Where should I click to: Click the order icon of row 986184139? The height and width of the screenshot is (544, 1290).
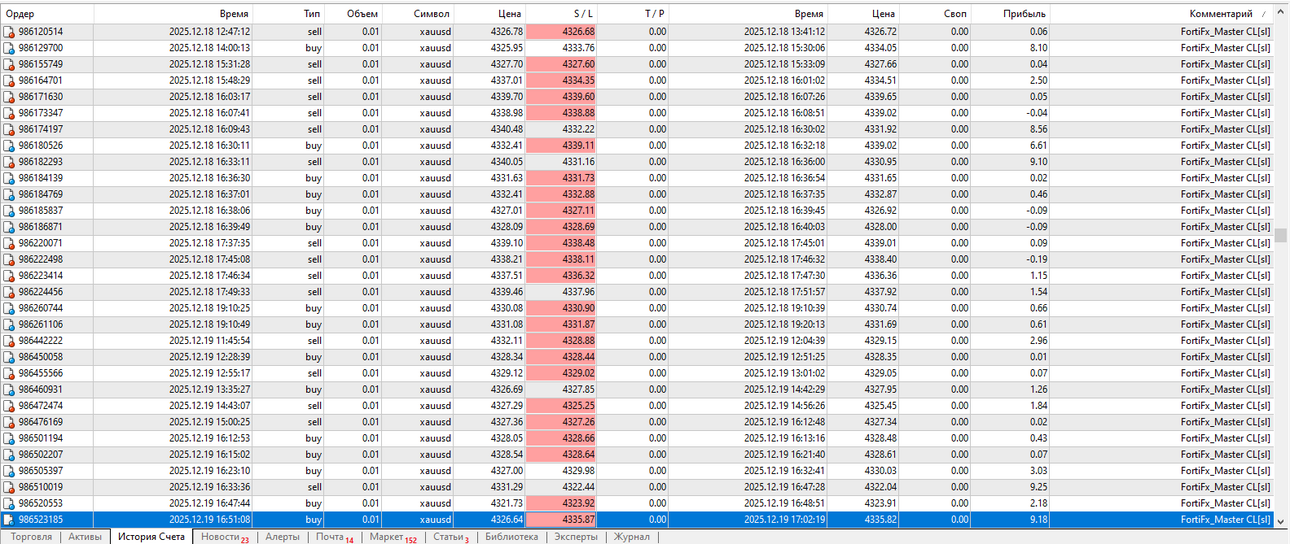(9, 178)
